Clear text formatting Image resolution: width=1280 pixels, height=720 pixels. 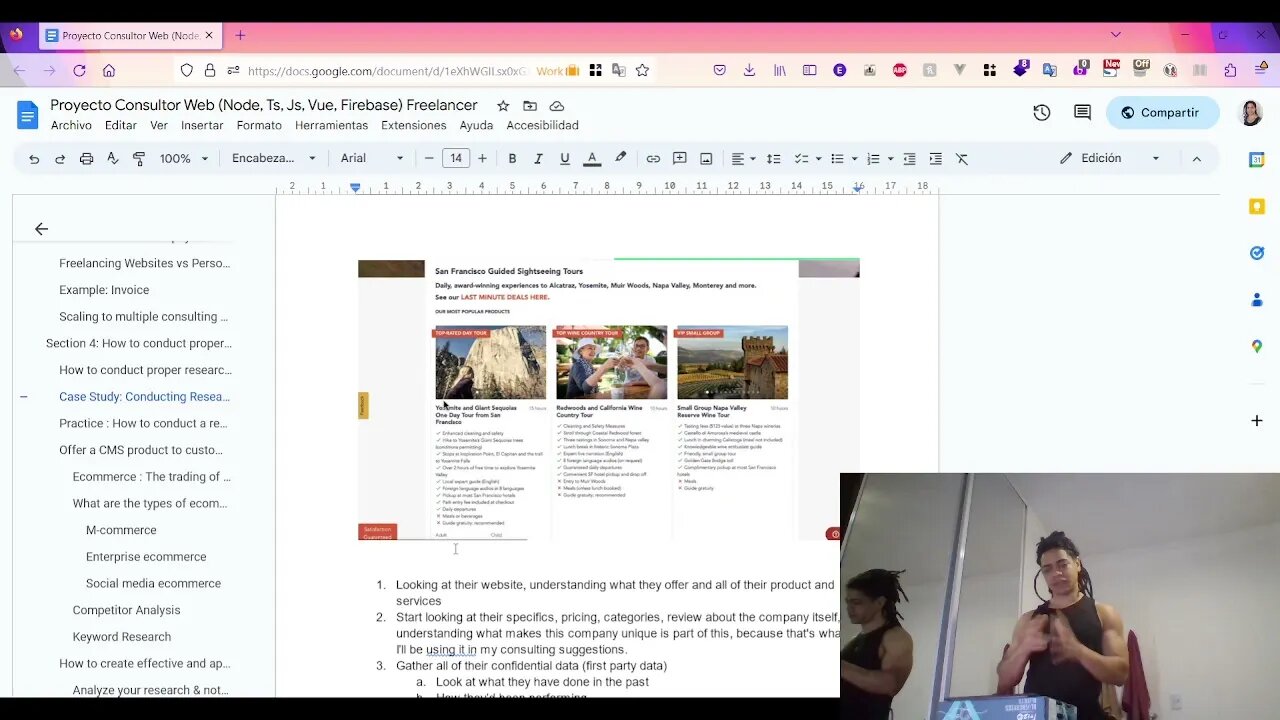pyautogui.click(x=962, y=159)
